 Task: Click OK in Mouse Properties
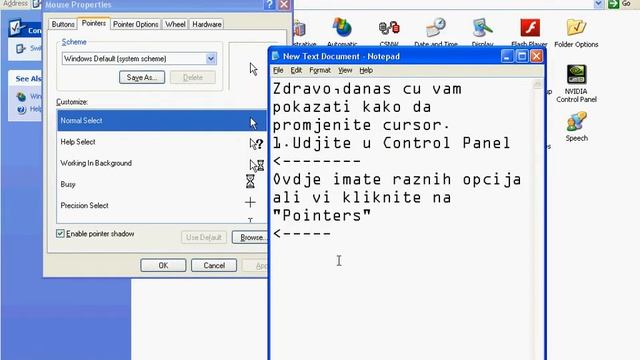tap(163, 265)
